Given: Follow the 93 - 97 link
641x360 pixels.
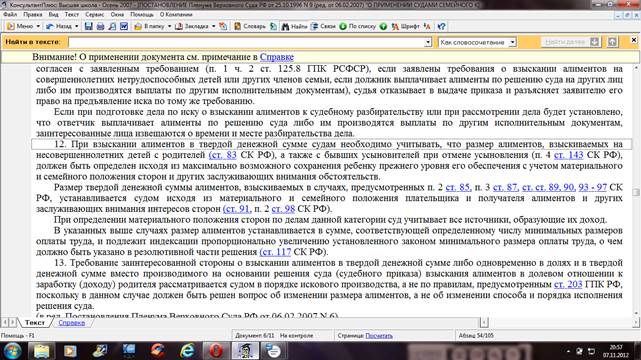Looking at the screenshot, I should tap(592, 187).
